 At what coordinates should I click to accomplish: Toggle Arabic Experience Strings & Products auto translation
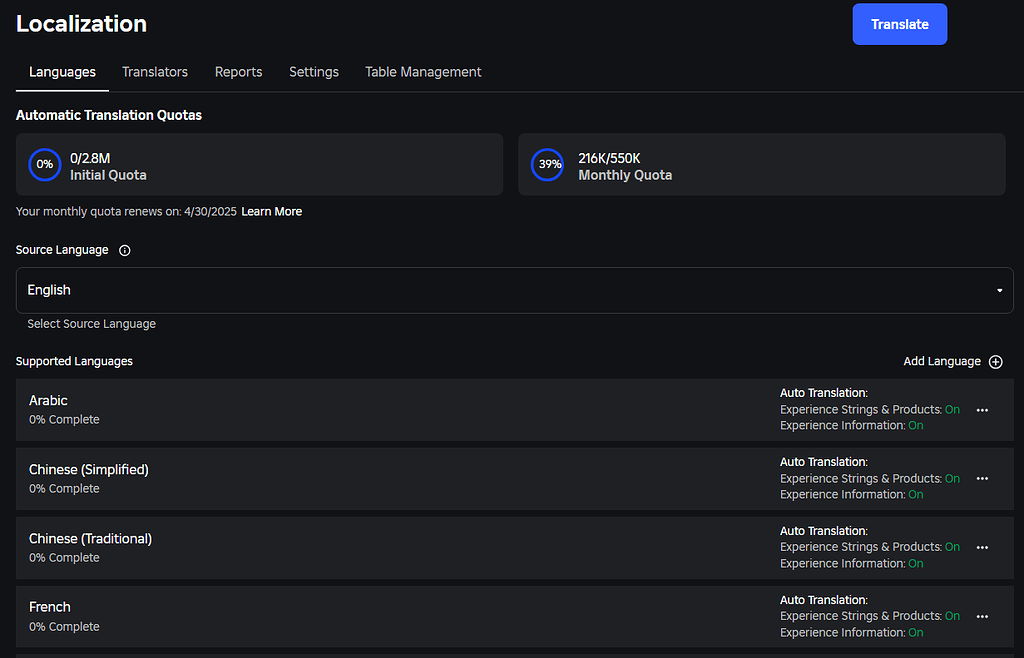coord(952,410)
